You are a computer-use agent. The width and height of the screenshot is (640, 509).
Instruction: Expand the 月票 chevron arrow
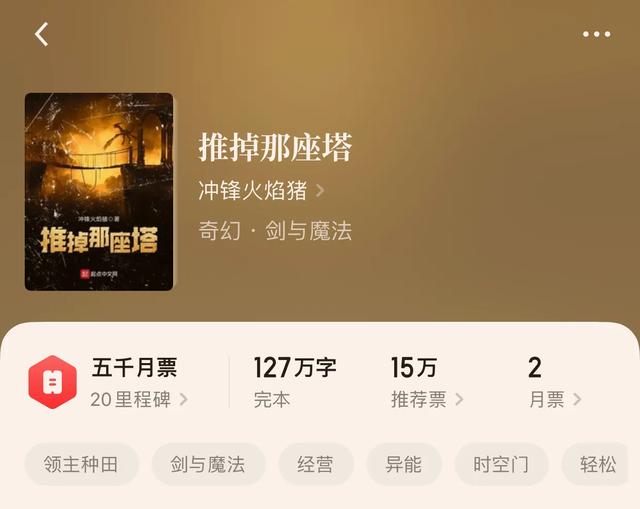(577, 399)
